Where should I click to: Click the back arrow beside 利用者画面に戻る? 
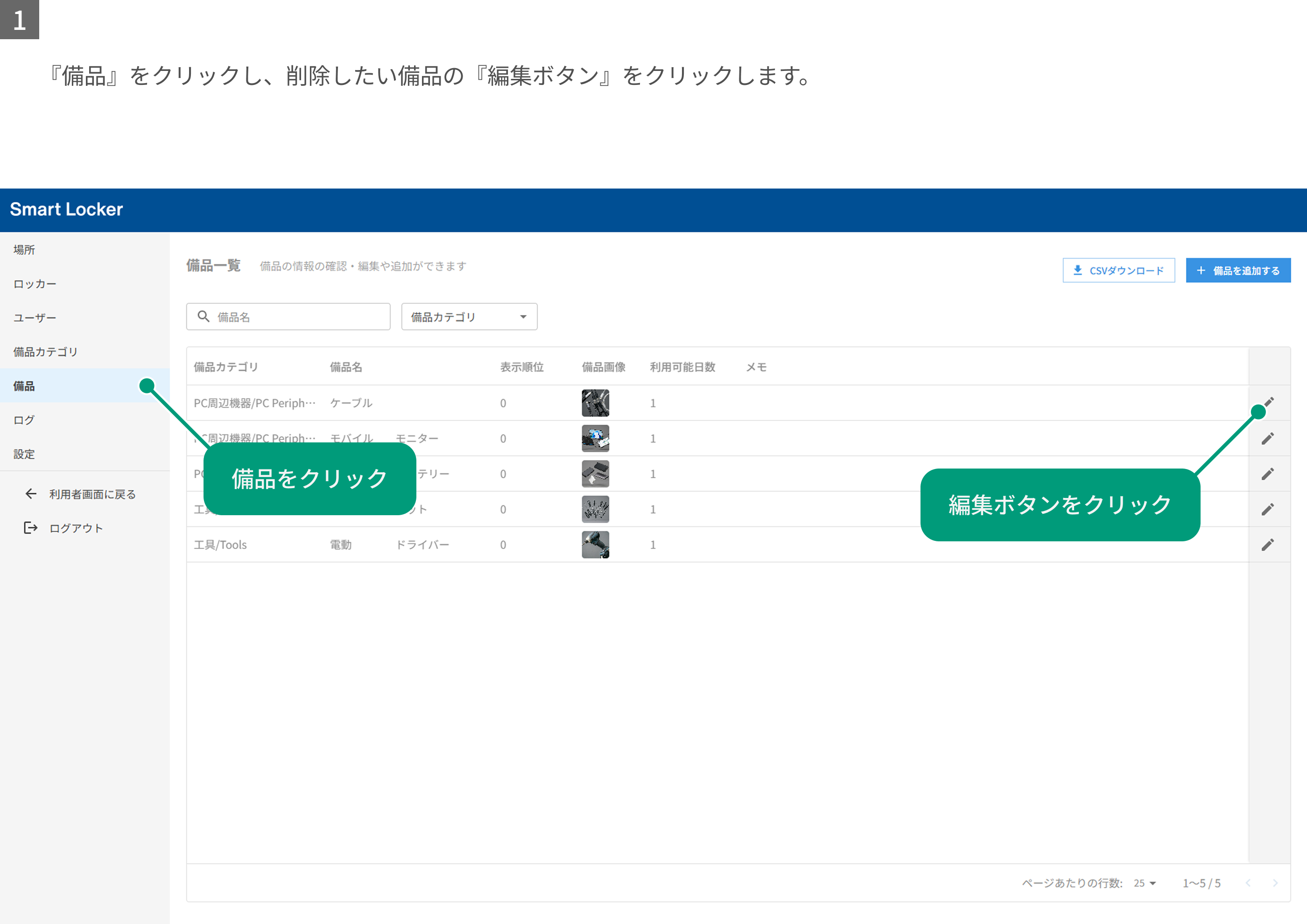[x=31, y=494]
